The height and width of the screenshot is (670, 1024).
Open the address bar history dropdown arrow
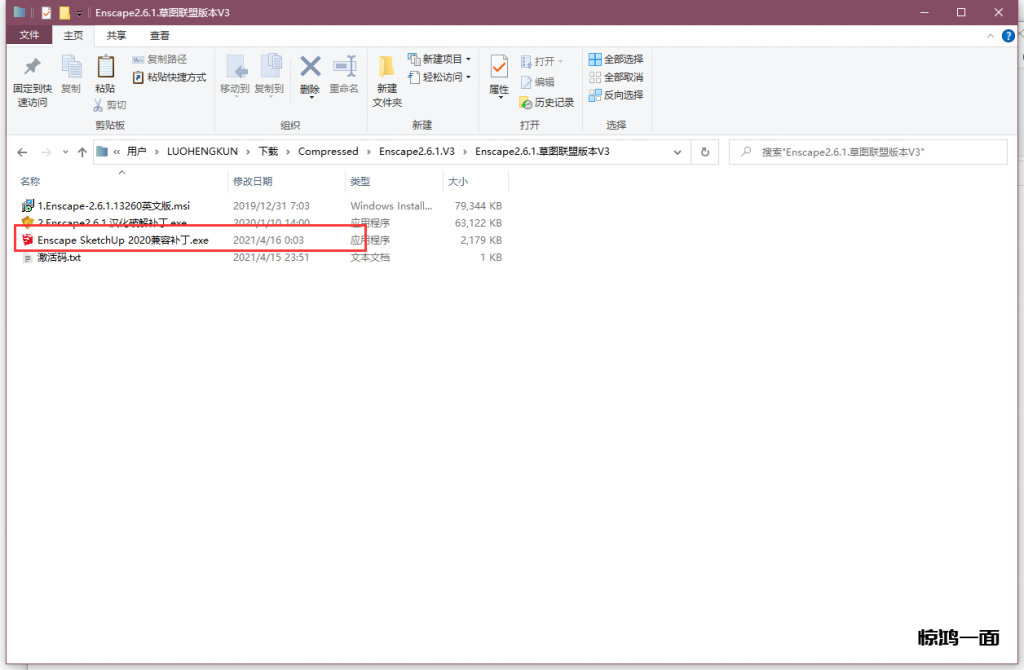pos(678,152)
